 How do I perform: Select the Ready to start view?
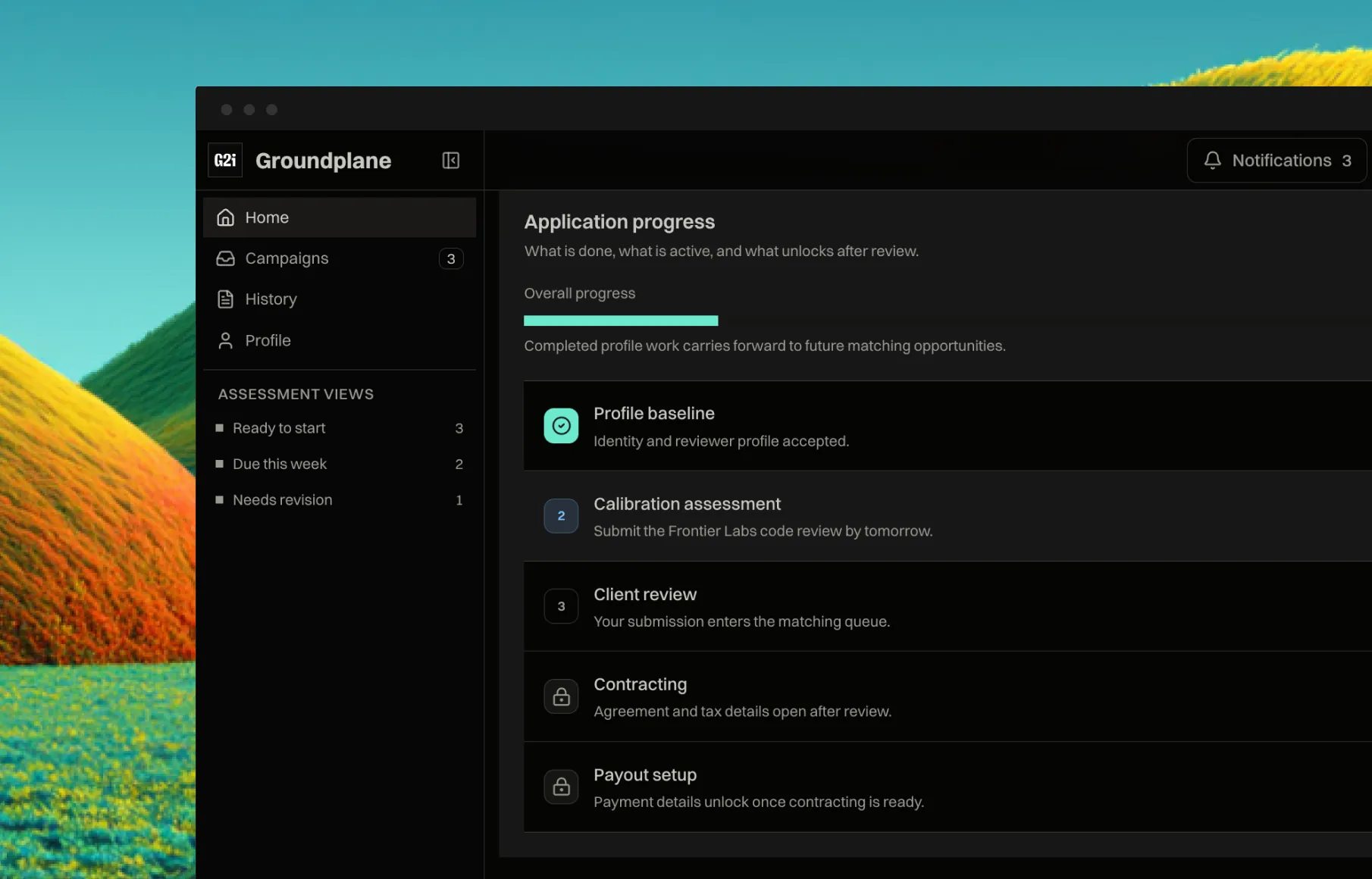pos(340,428)
